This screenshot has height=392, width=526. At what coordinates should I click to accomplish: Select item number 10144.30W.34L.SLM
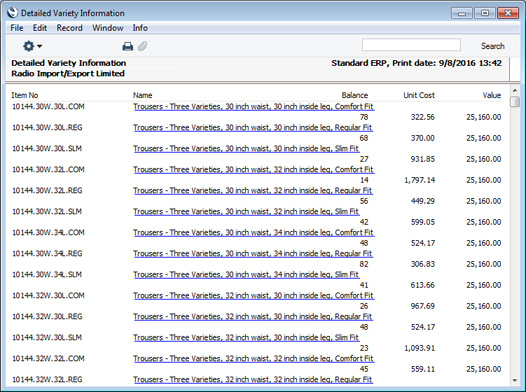click(x=47, y=275)
